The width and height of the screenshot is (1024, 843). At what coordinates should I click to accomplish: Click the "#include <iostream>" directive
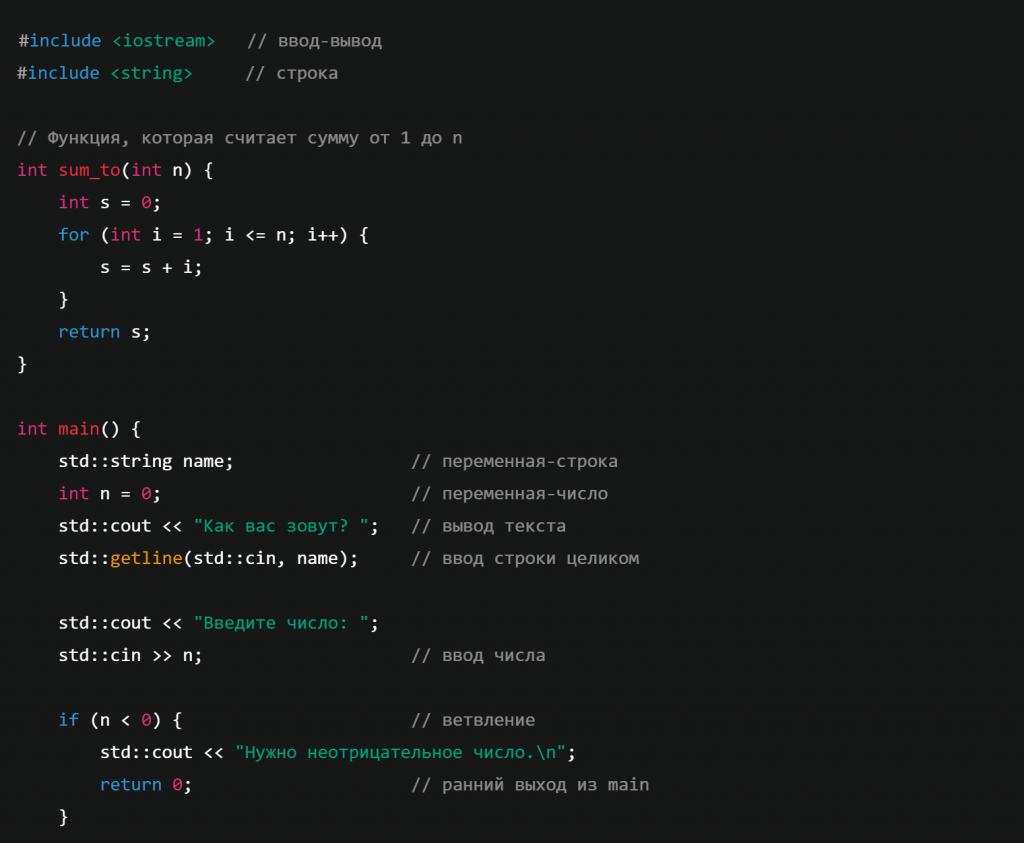coord(116,41)
